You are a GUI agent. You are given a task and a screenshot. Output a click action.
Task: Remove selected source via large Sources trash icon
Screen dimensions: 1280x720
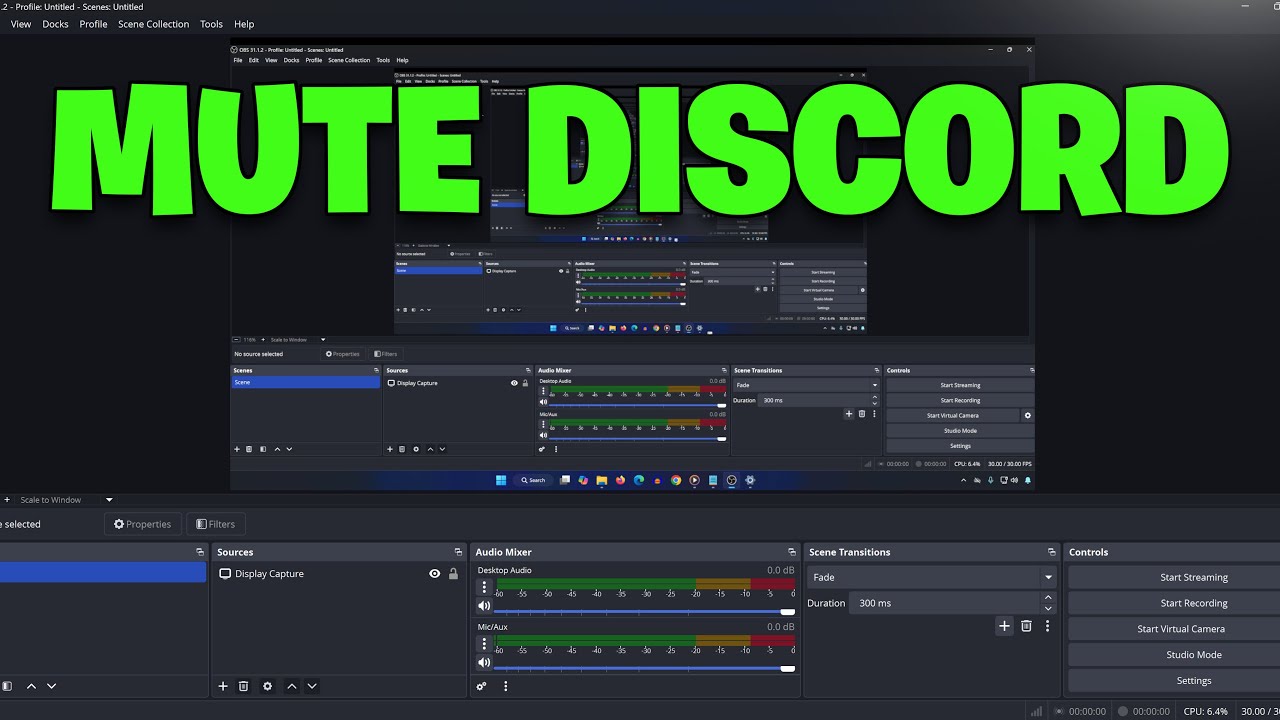pyautogui.click(x=243, y=686)
